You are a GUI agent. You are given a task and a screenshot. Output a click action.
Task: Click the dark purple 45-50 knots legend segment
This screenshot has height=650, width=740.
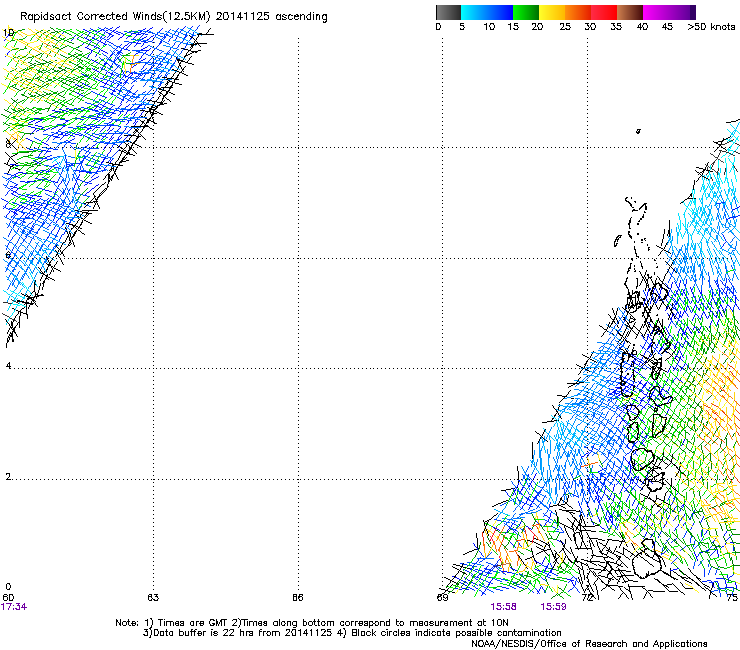point(682,12)
